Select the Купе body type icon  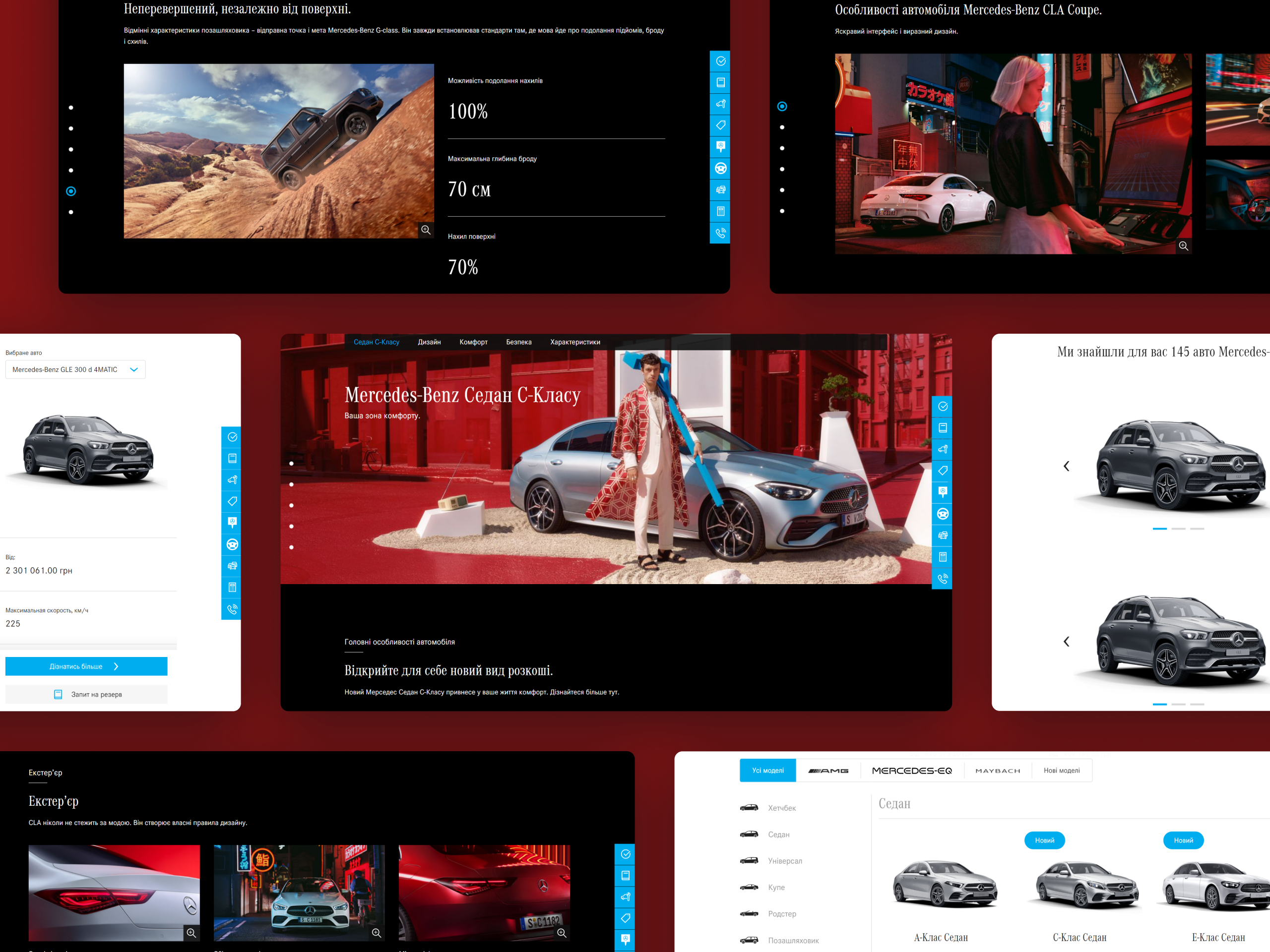pos(751,887)
